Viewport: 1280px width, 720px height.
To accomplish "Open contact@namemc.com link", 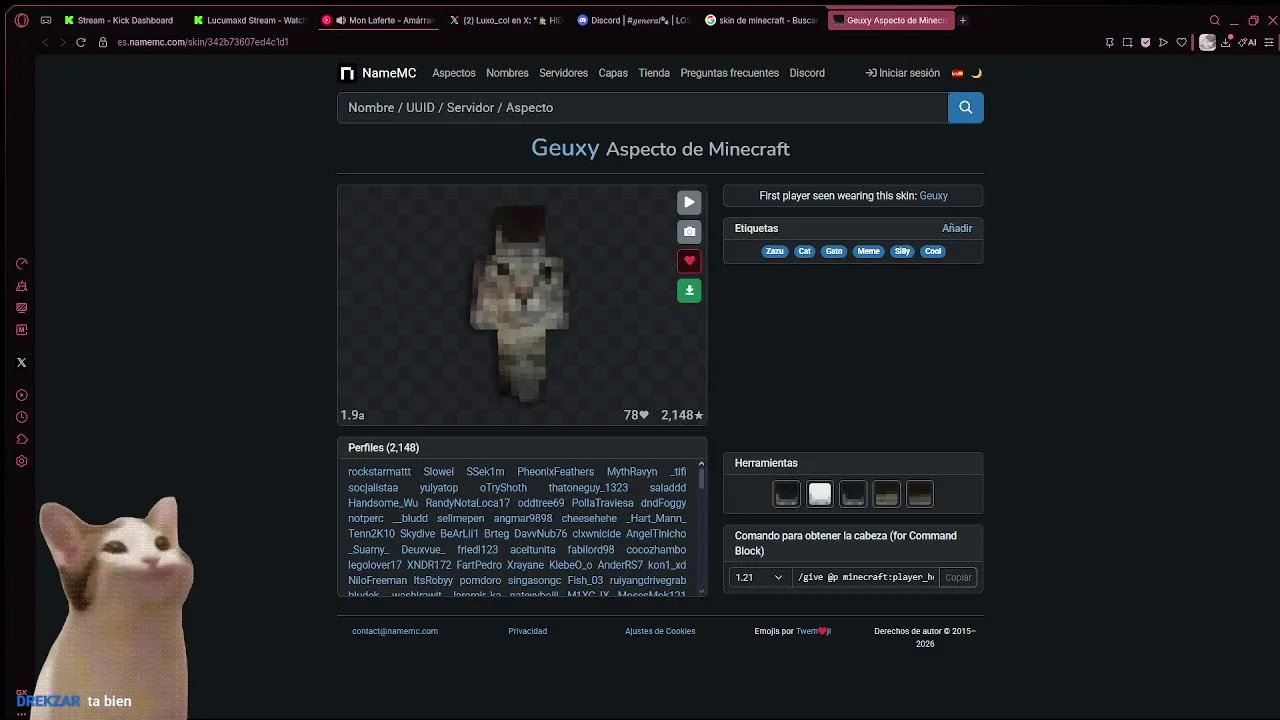I will pyautogui.click(x=395, y=631).
